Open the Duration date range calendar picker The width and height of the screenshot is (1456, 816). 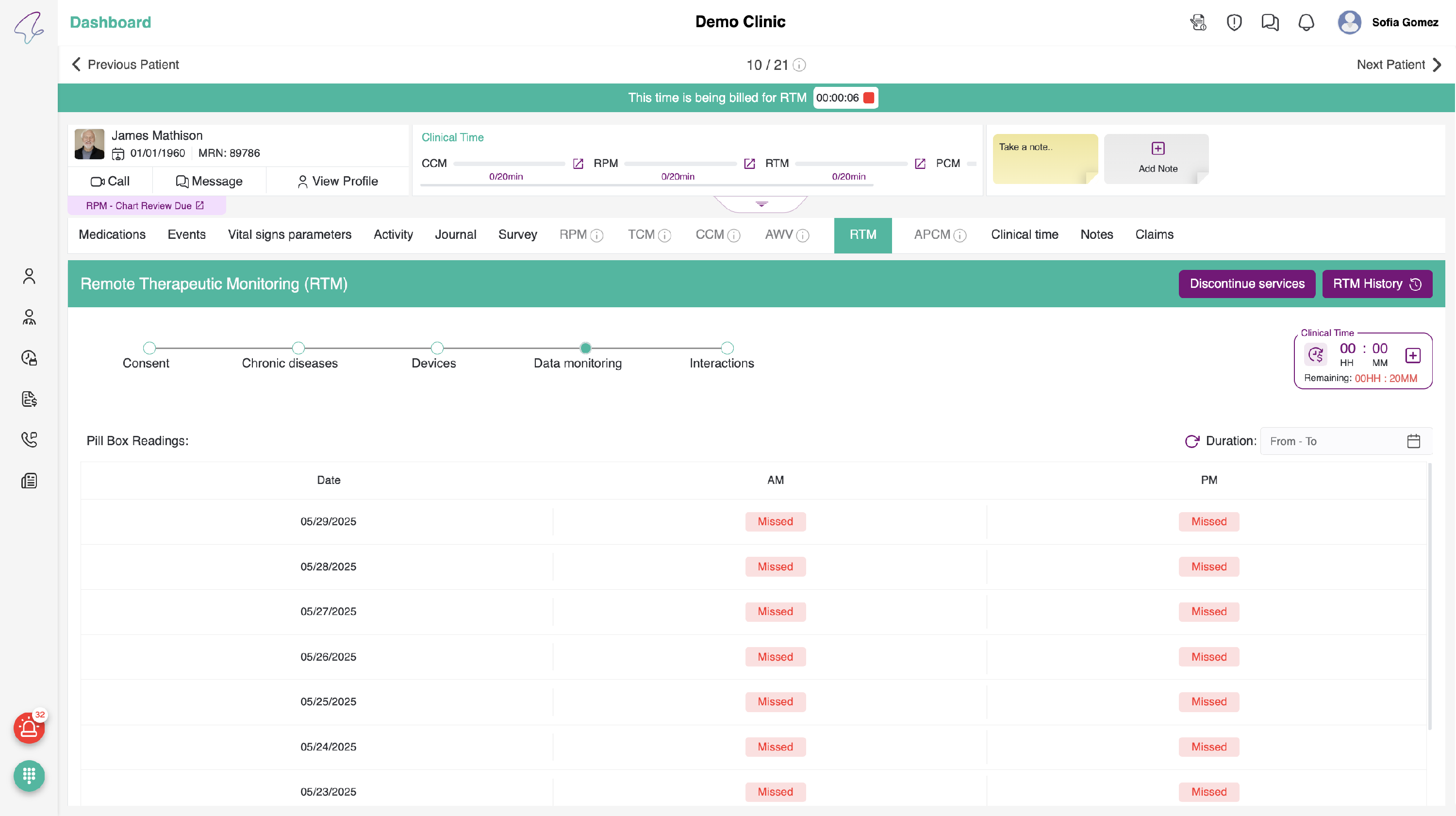(1413, 441)
